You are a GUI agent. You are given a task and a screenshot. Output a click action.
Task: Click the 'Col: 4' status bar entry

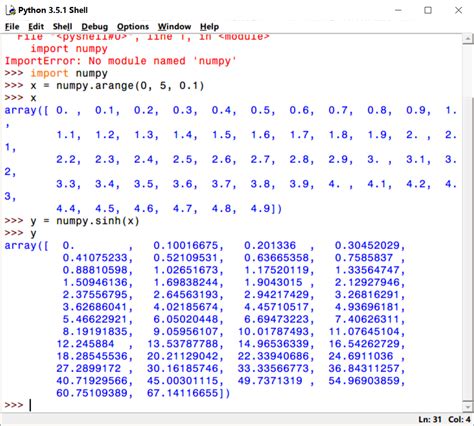click(459, 419)
